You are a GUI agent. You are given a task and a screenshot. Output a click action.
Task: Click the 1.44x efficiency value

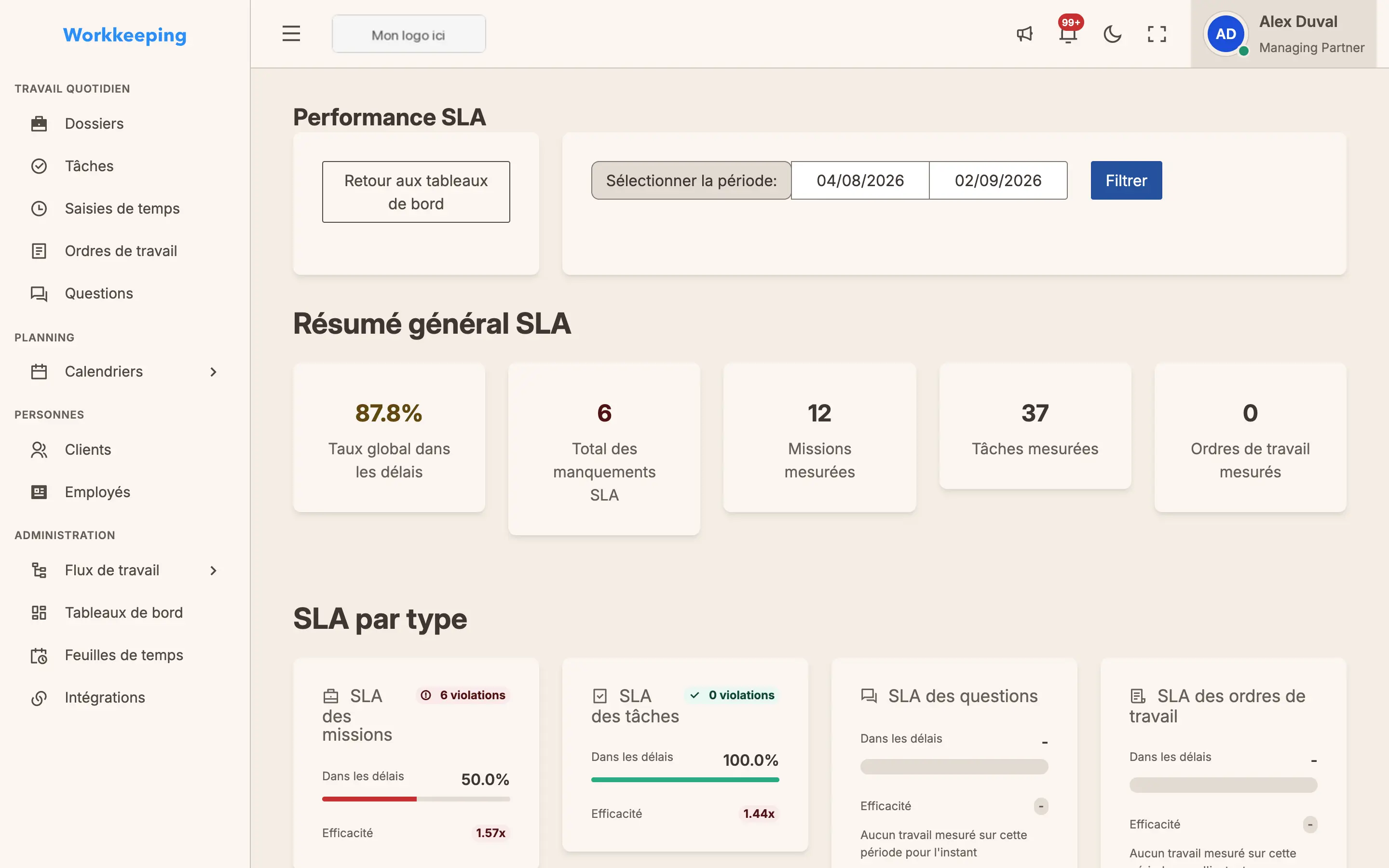[x=759, y=814]
